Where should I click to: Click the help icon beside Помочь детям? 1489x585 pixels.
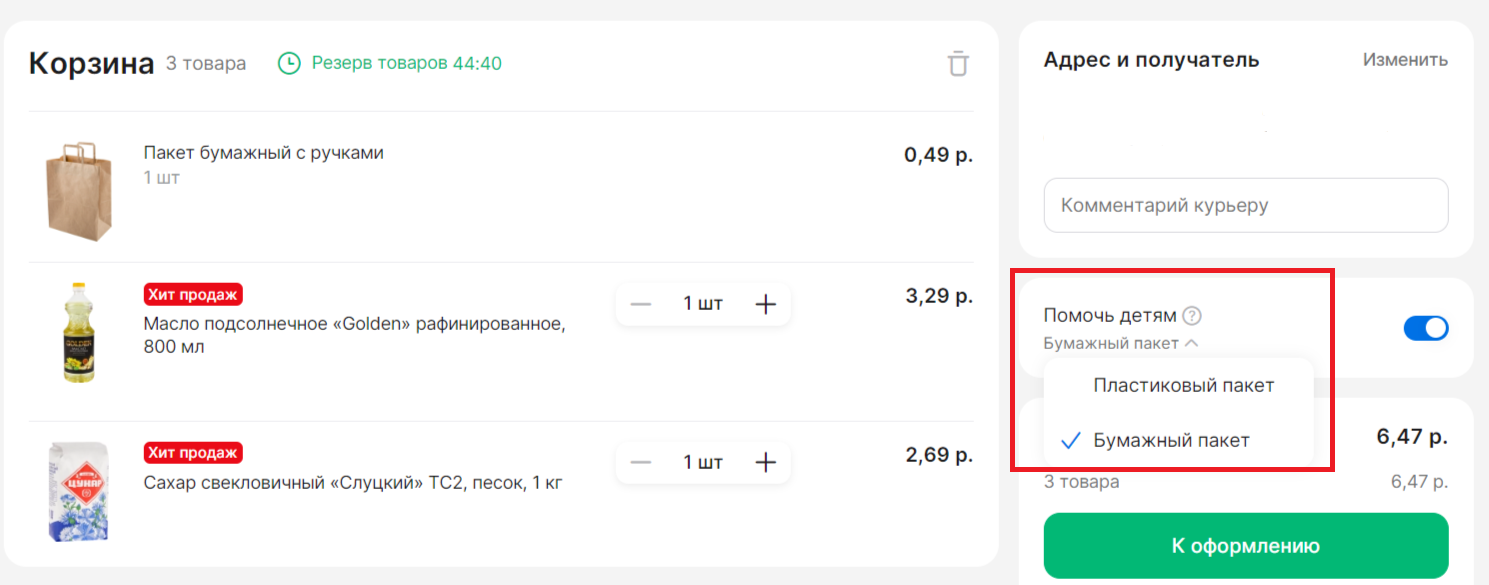coord(1191,316)
